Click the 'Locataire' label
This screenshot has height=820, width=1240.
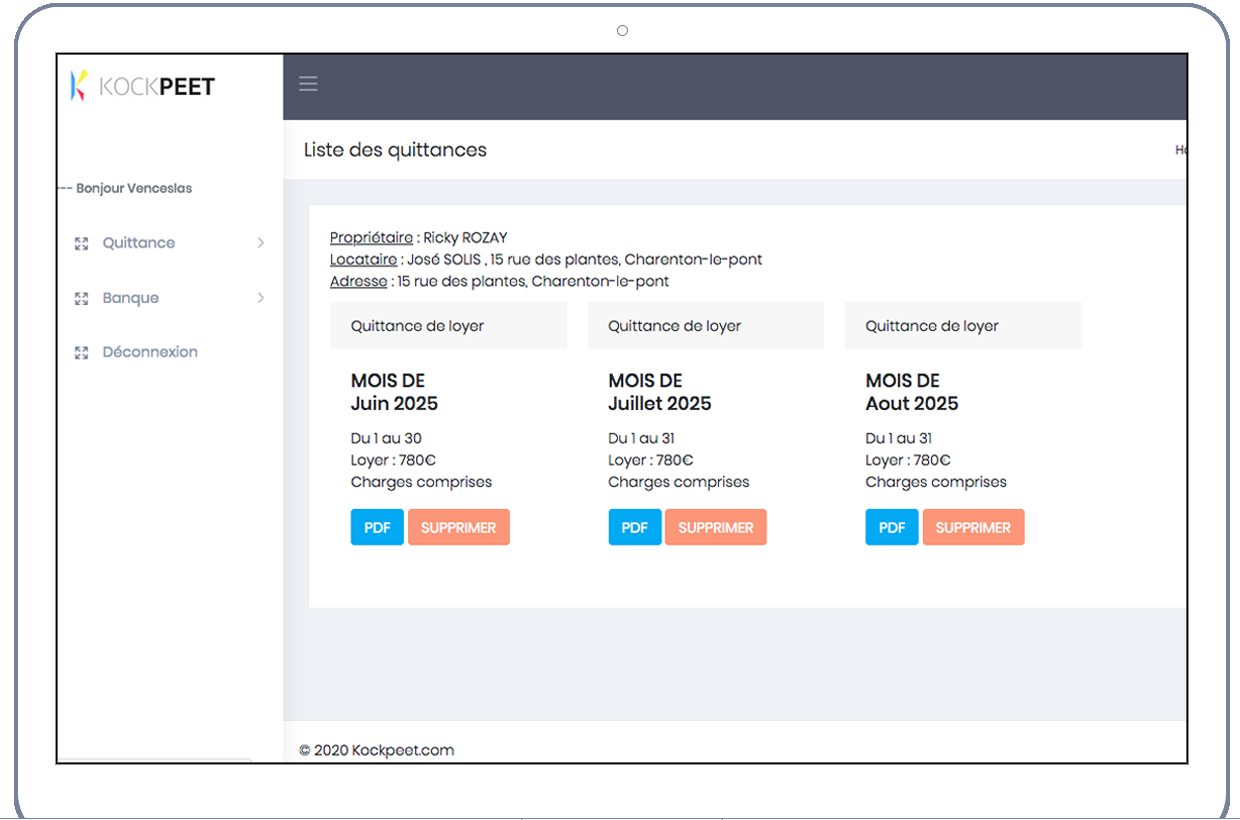pyautogui.click(x=363, y=260)
